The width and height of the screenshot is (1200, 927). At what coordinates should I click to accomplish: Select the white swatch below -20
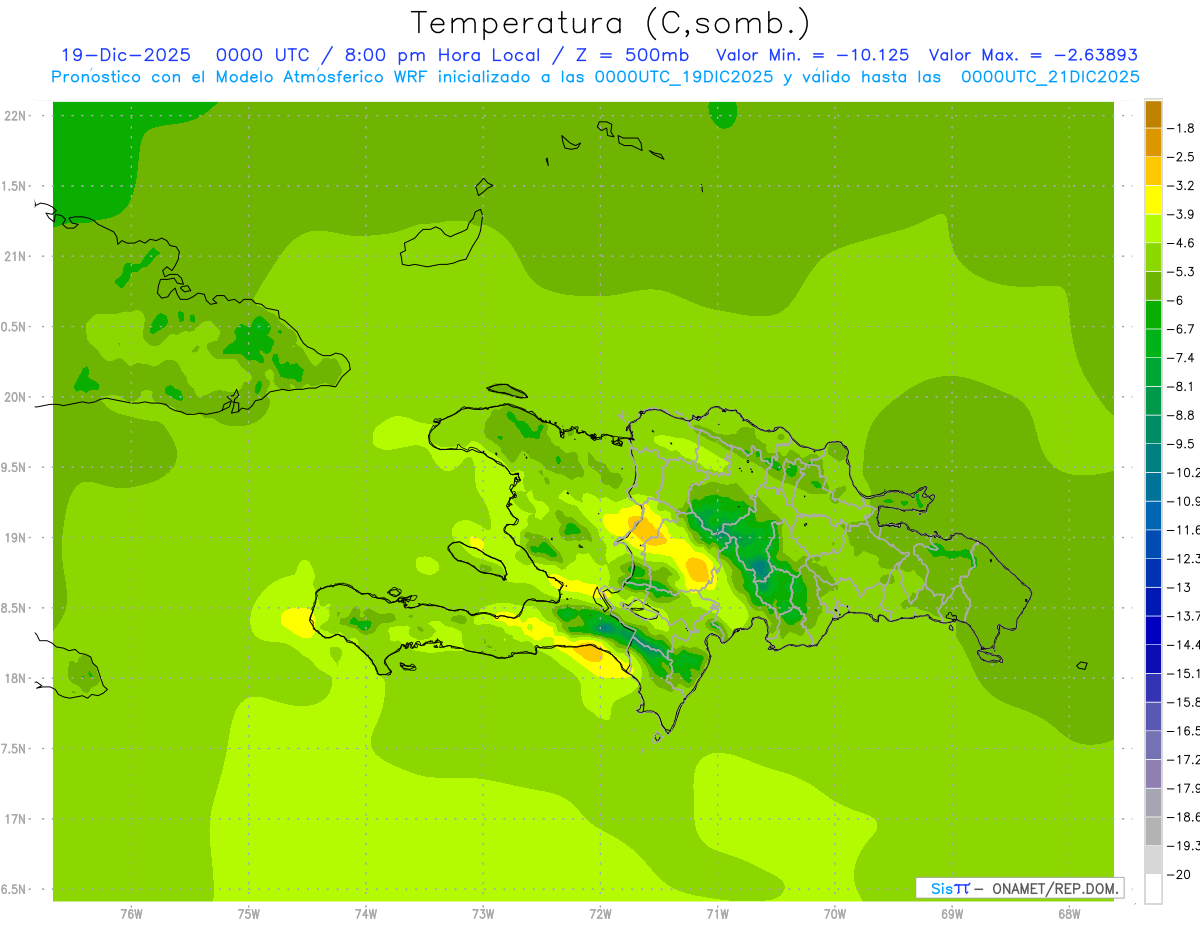click(1153, 889)
